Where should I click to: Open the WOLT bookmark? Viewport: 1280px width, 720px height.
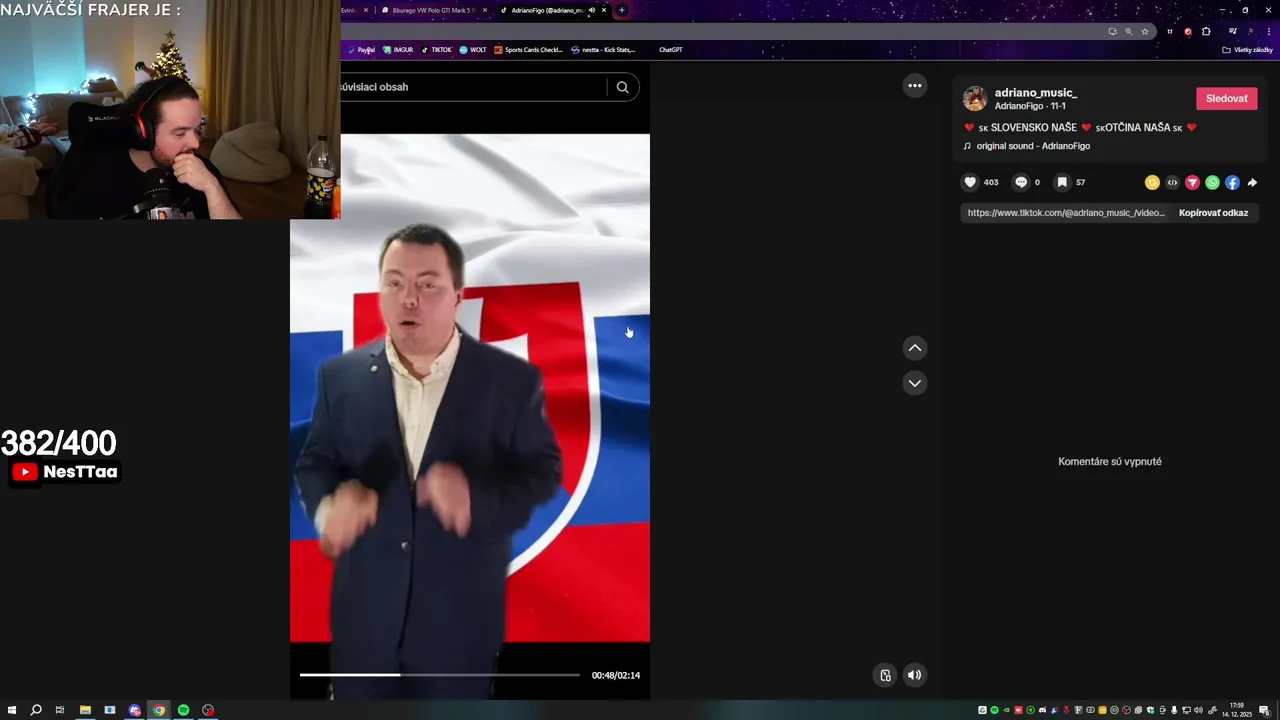[473, 50]
